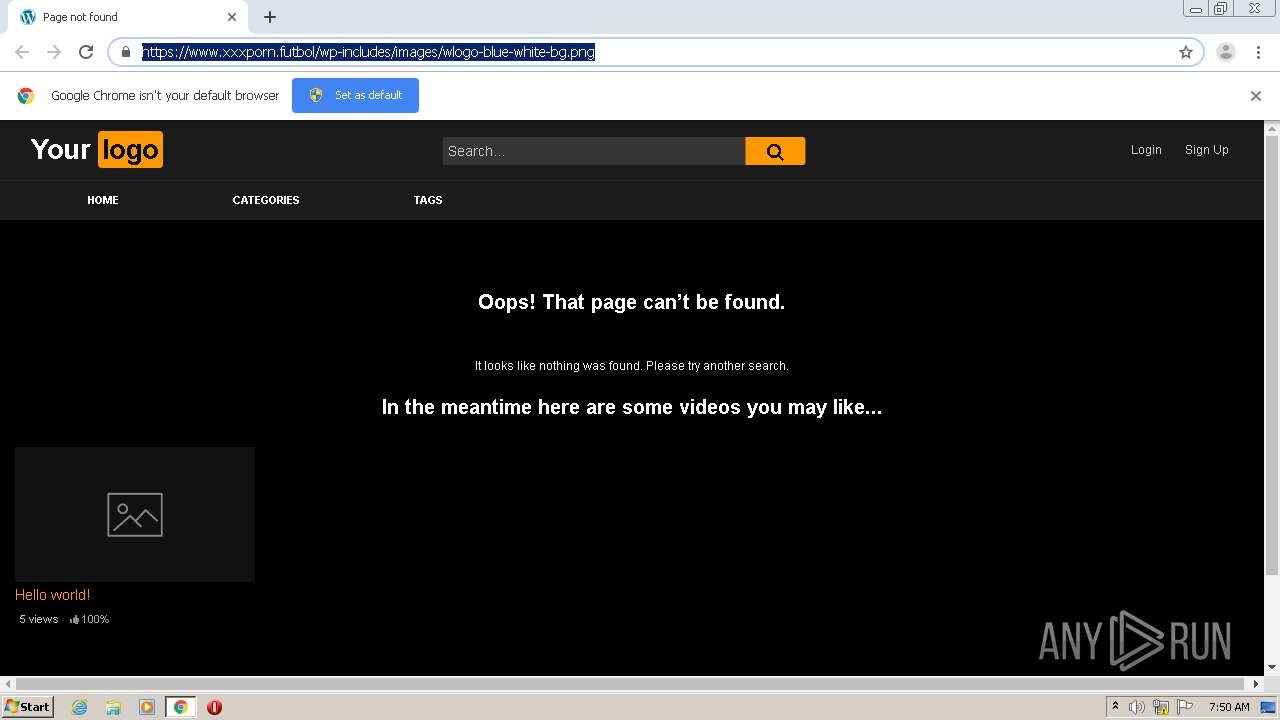1280x720 pixels.
Task: Open the media player taskbar icon
Action: coord(147,707)
